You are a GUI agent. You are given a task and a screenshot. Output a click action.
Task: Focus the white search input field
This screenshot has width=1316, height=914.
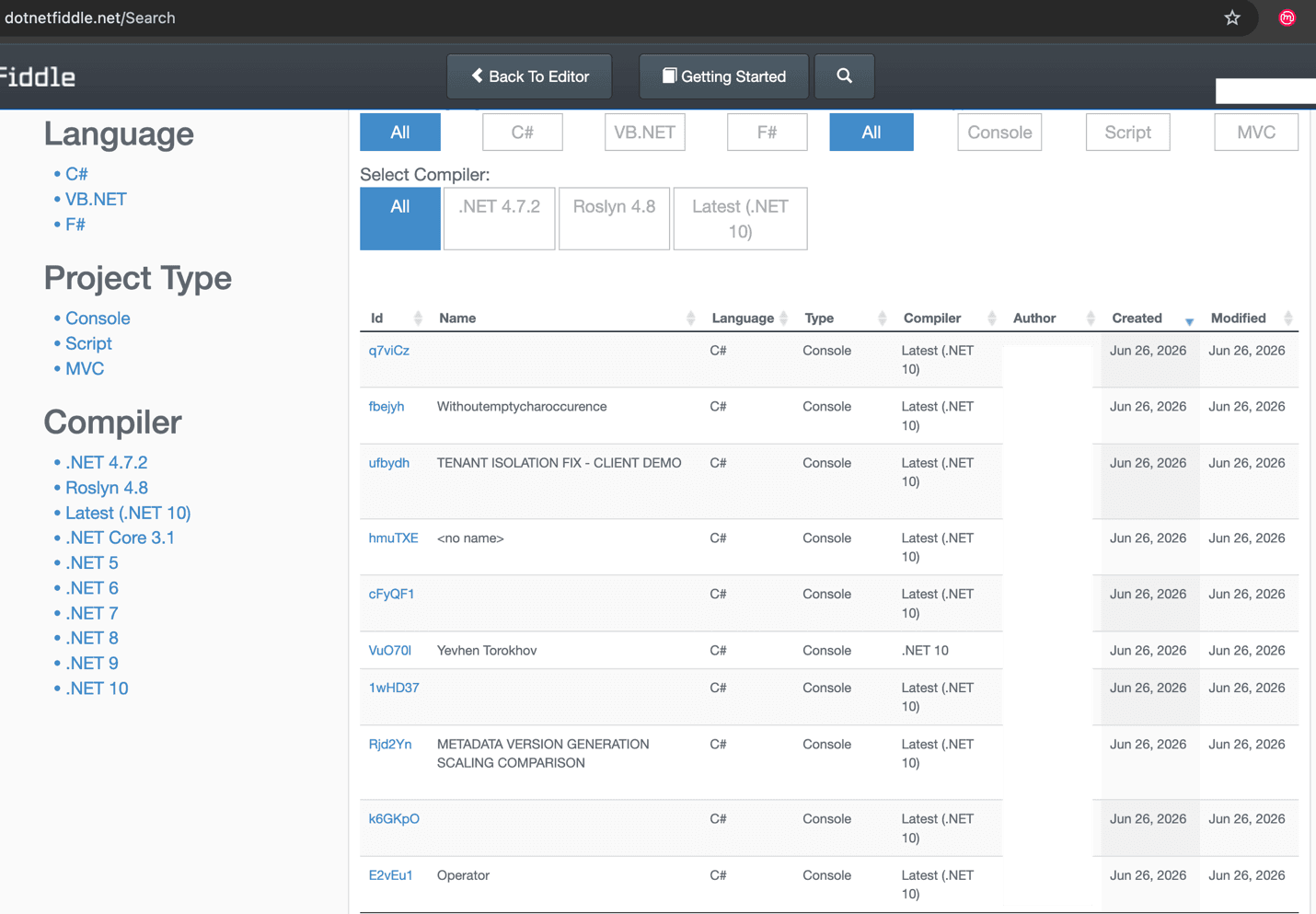click(1265, 91)
